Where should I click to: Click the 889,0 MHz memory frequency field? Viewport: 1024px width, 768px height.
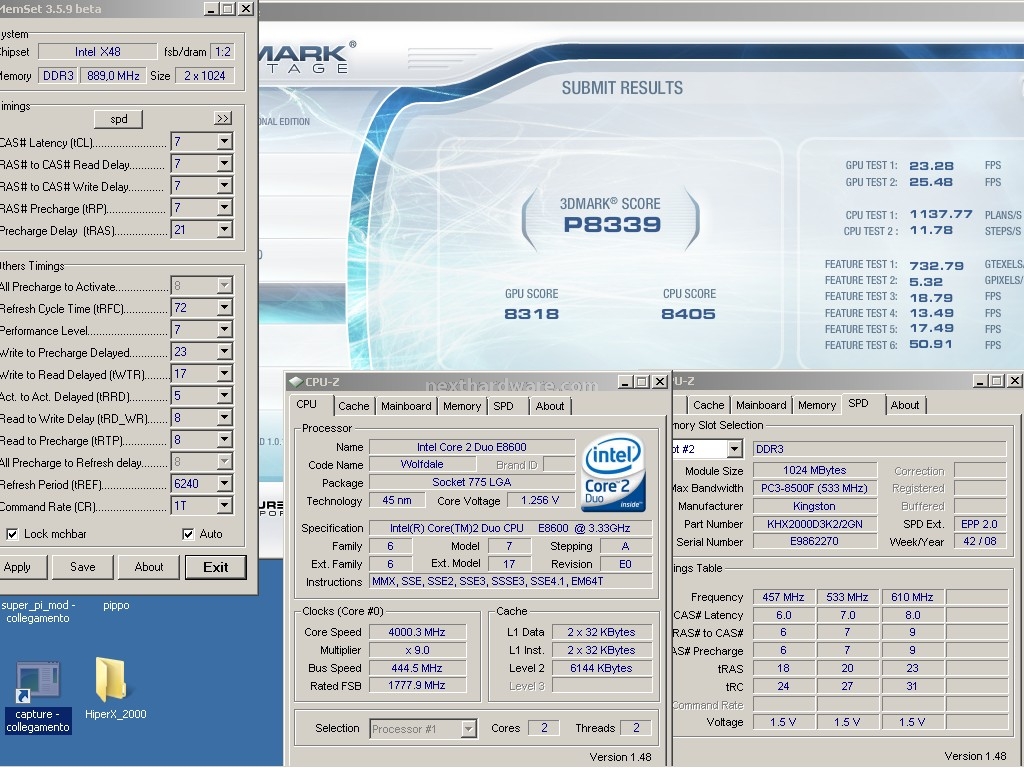point(113,76)
